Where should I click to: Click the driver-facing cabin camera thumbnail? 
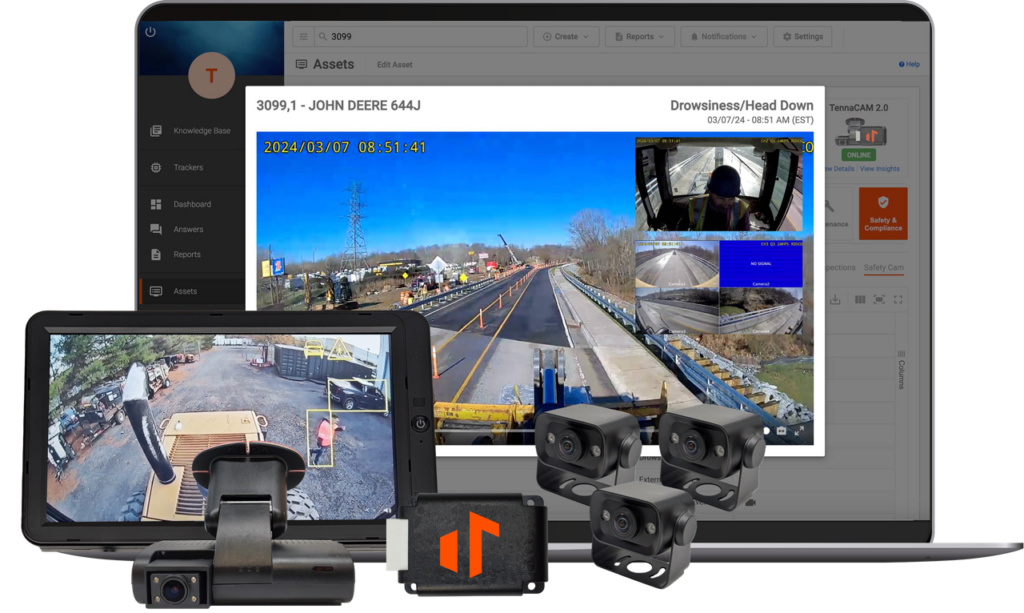[x=719, y=184]
